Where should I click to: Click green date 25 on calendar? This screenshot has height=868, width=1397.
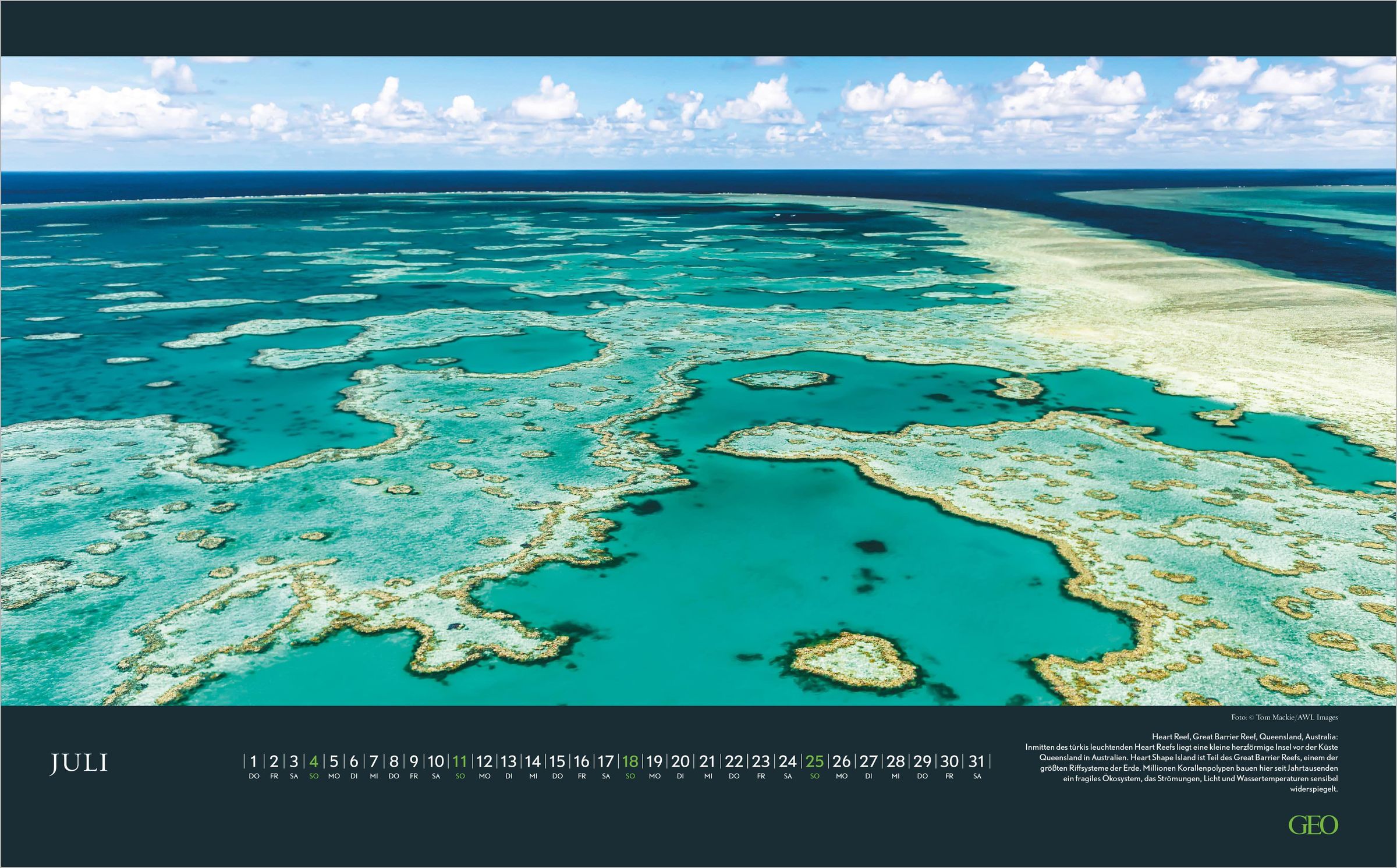click(x=814, y=761)
